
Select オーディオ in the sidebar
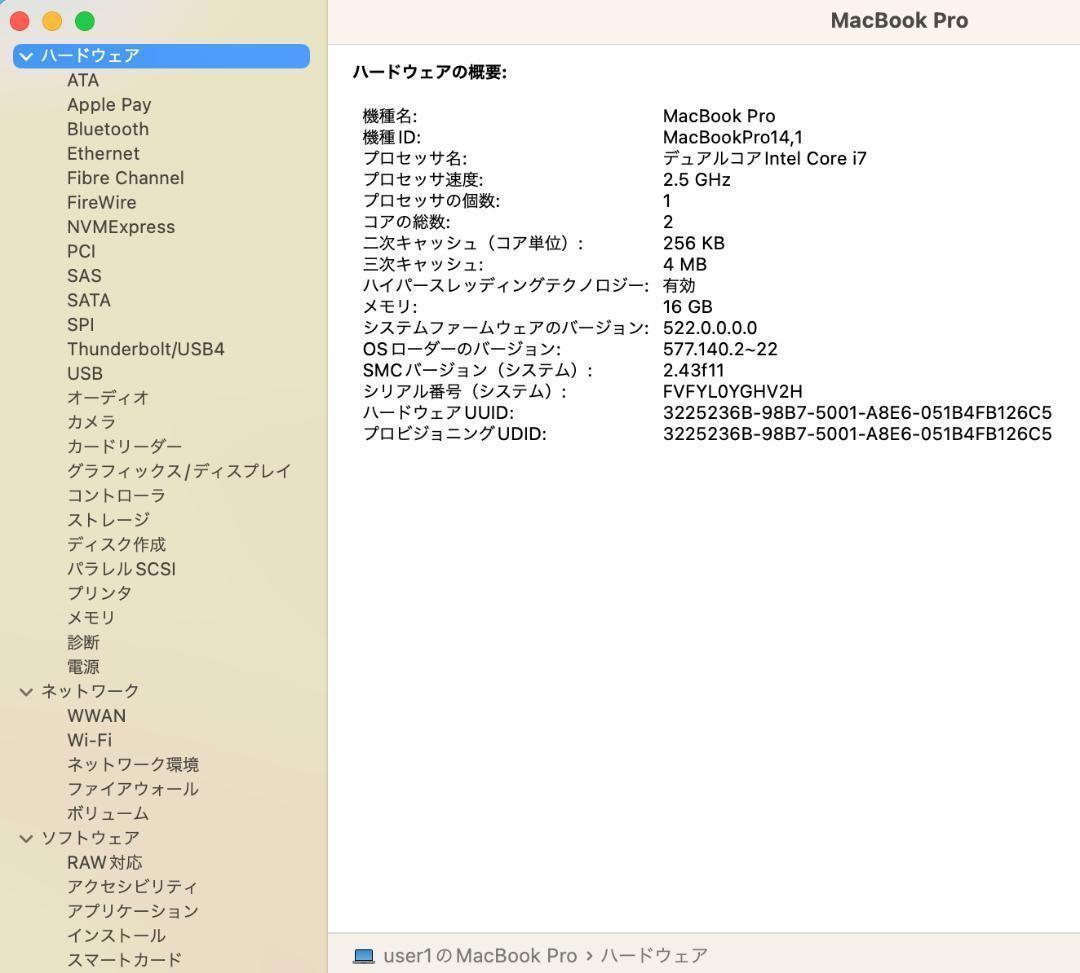coord(107,398)
